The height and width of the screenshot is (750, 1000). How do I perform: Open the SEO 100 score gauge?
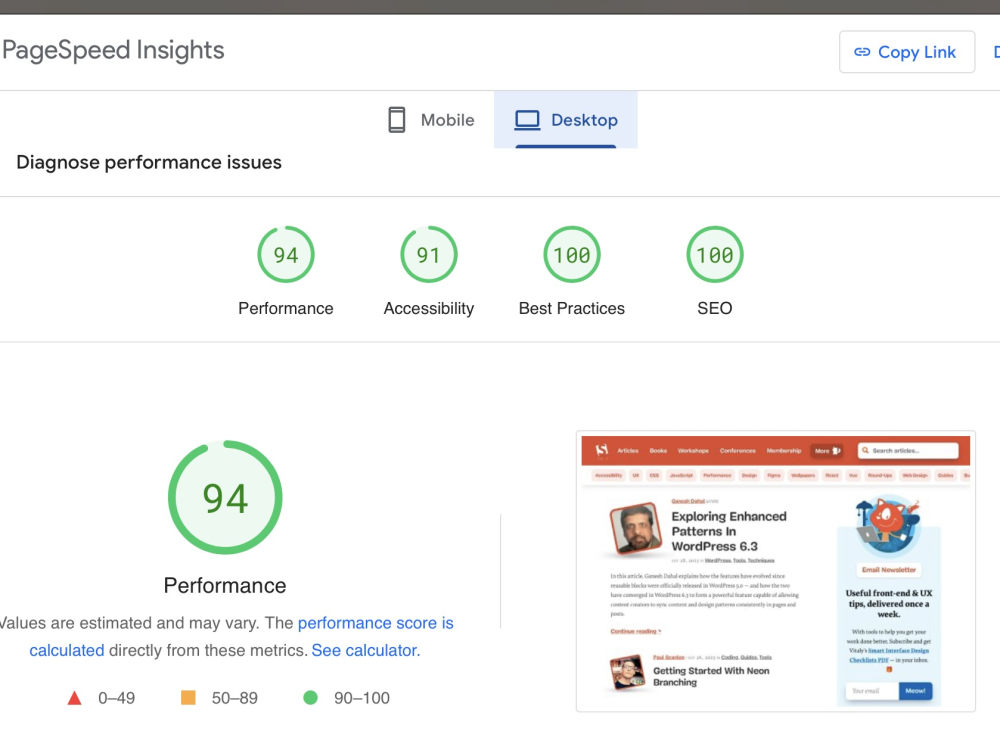coord(715,254)
